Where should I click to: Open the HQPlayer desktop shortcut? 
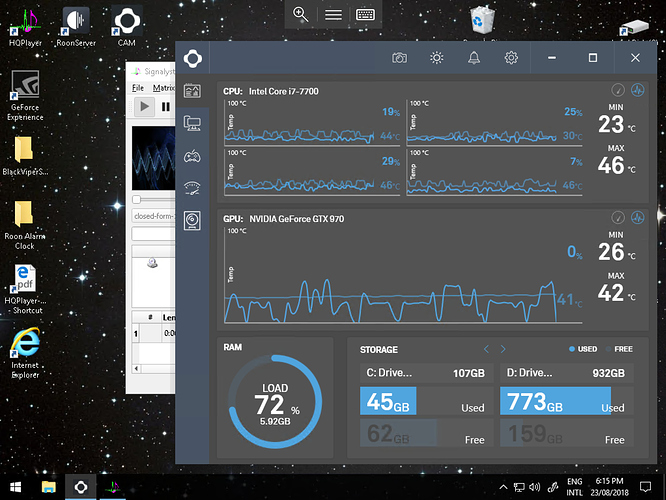point(25,27)
